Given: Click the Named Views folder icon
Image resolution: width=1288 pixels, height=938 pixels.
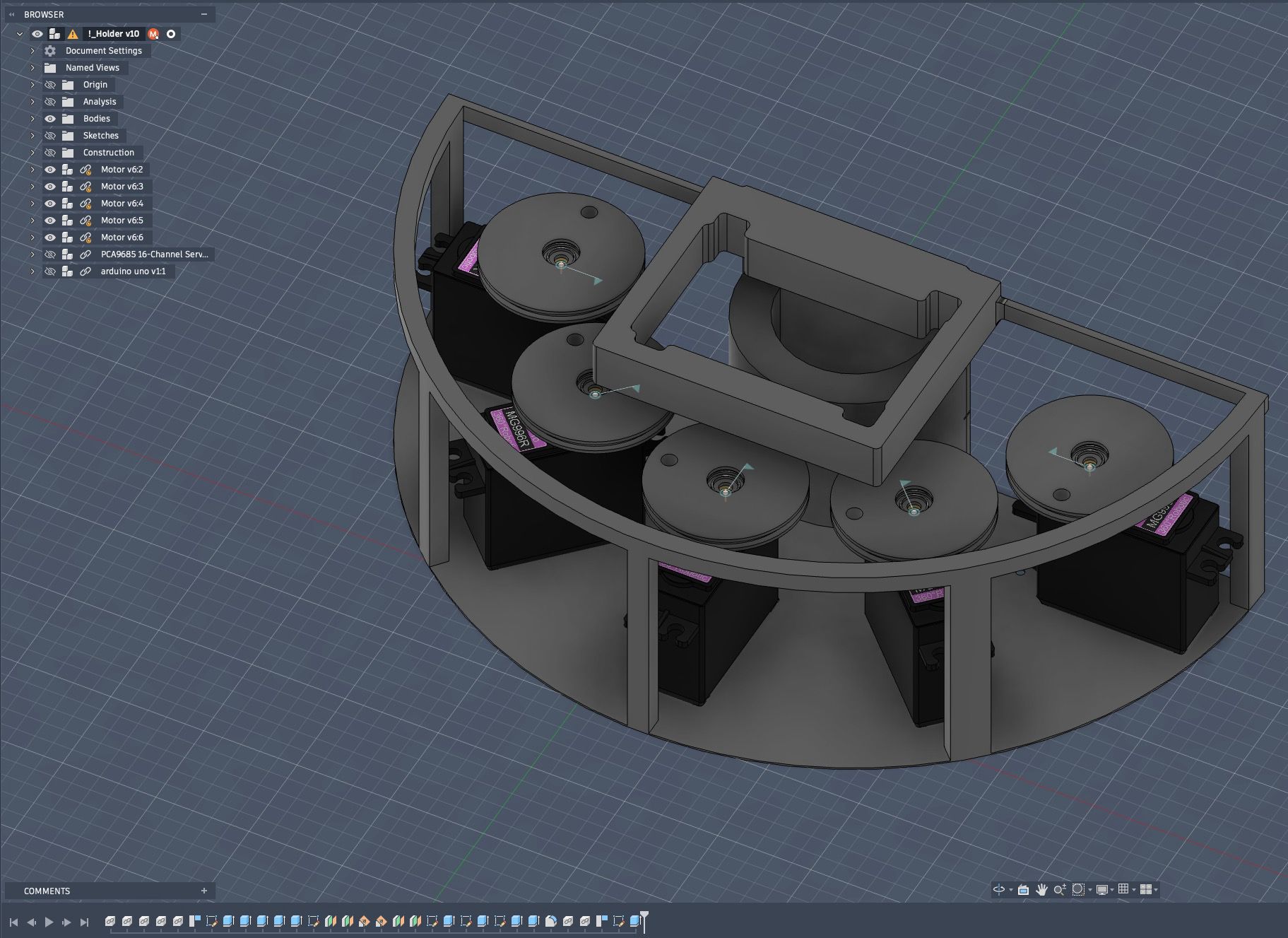Looking at the screenshot, I should (x=50, y=68).
